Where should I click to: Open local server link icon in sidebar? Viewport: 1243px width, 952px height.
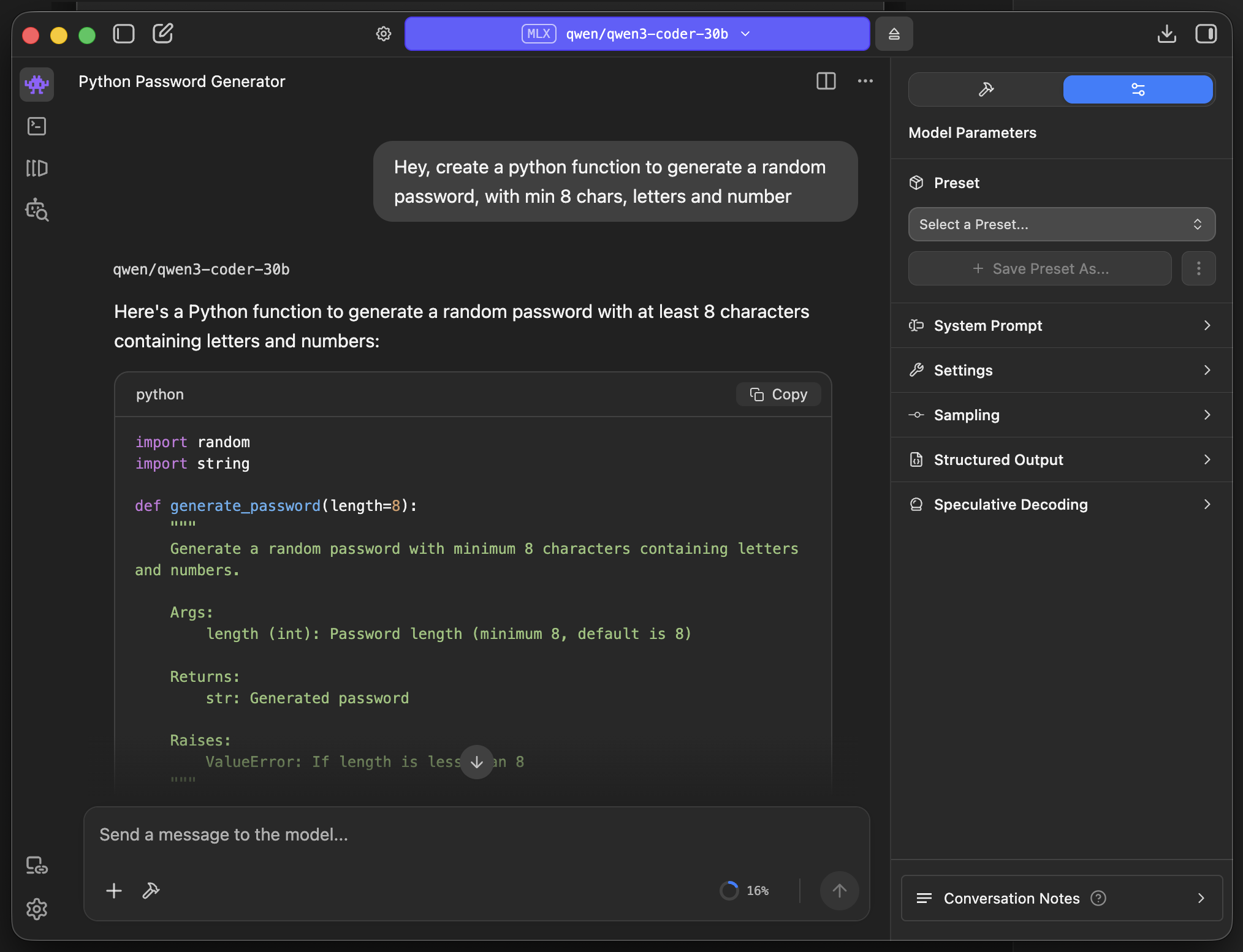click(x=37, y=866)
